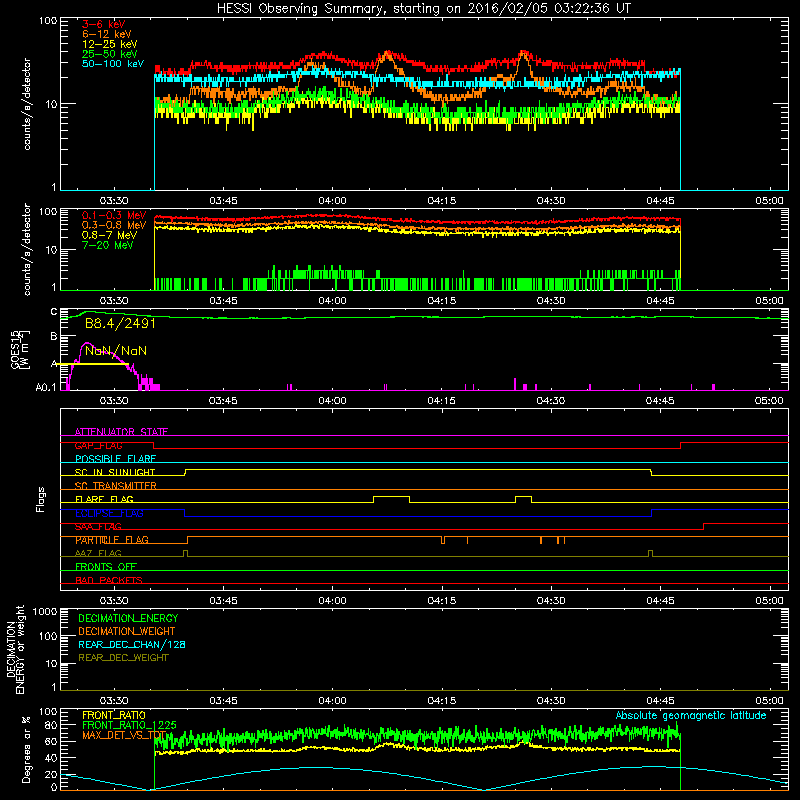
Task: Click the REAR_DEC_CHAN/128 legend label
Action: pyautogui.click(x=132, y=644)
